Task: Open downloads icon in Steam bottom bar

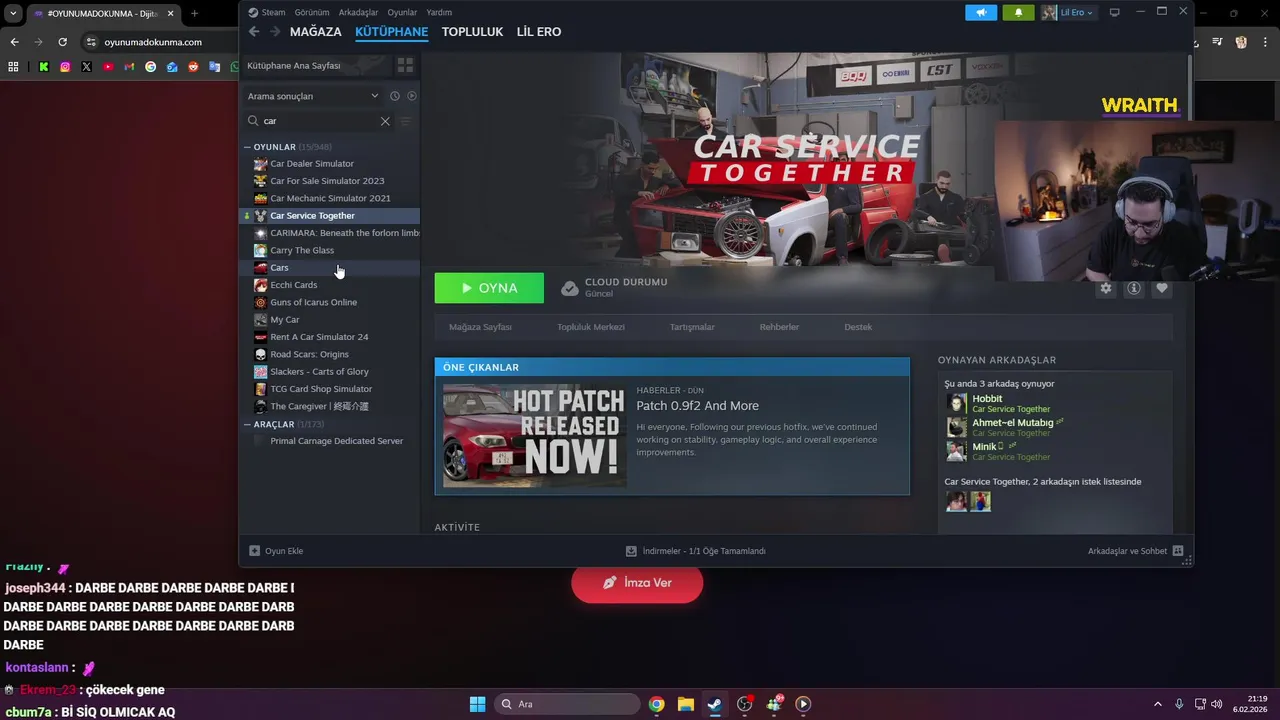Action: point(631,551)
